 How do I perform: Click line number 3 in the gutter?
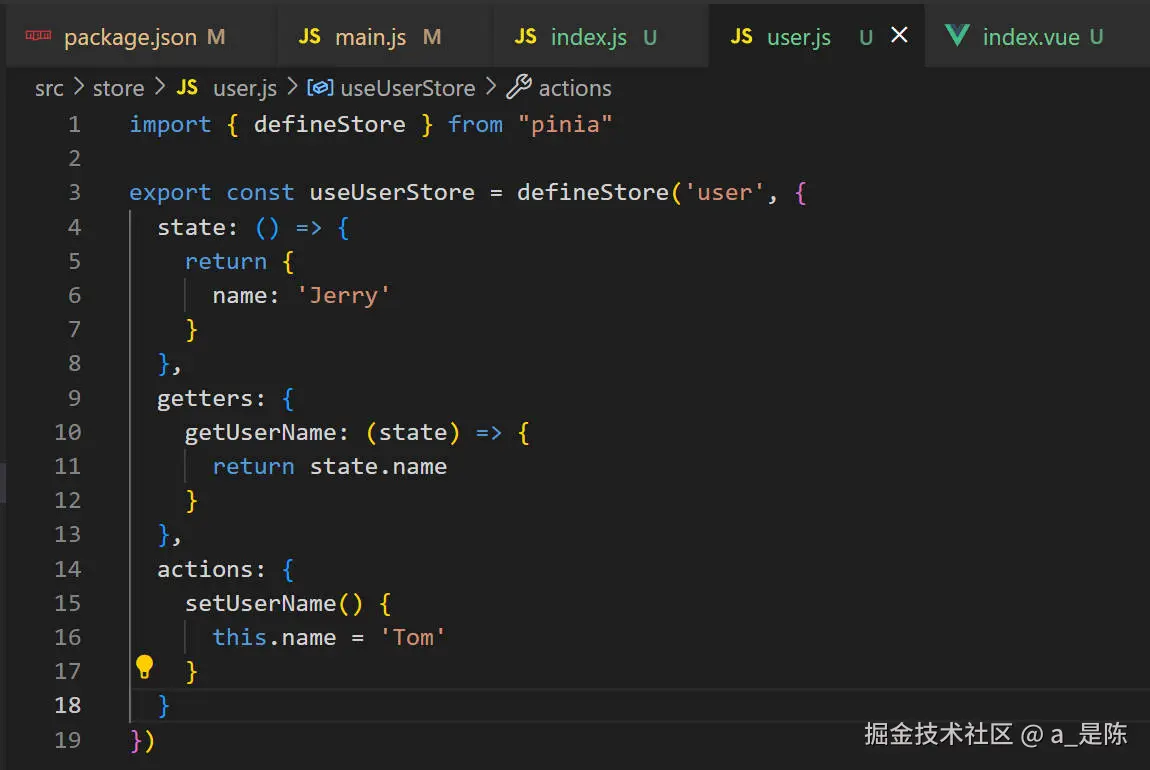(x=74, y=193)
